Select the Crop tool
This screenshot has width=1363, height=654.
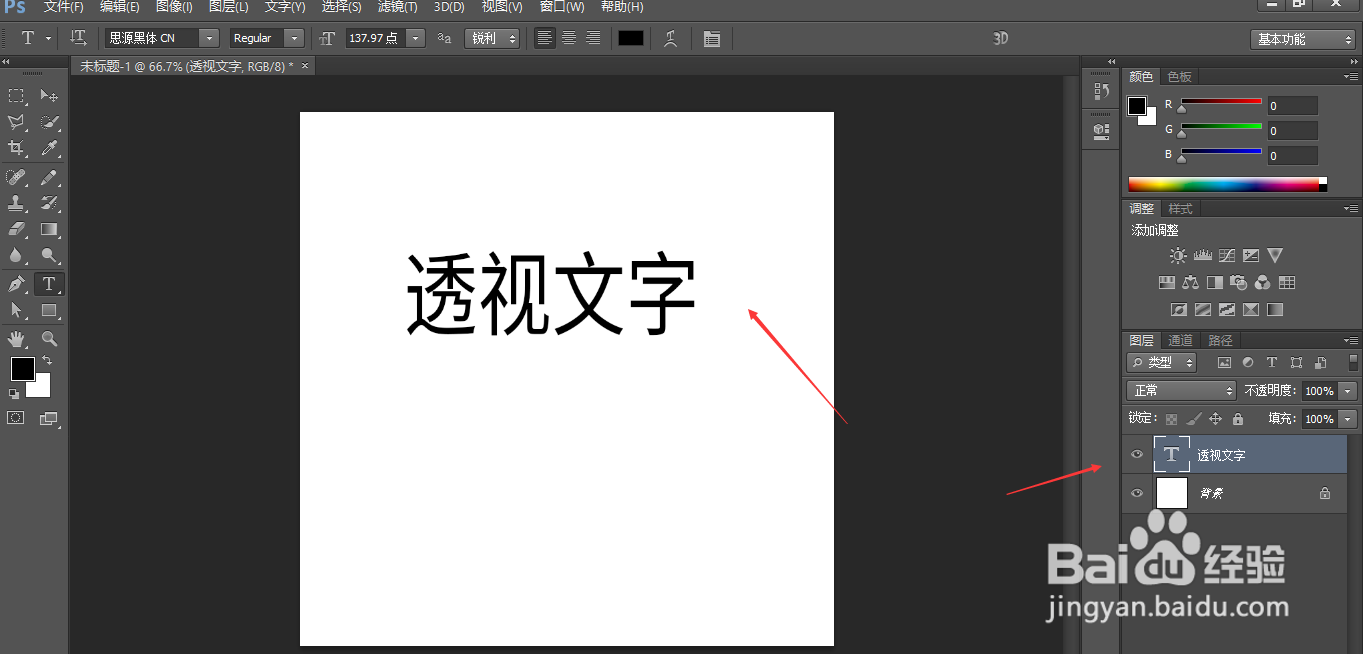[15, 149]
